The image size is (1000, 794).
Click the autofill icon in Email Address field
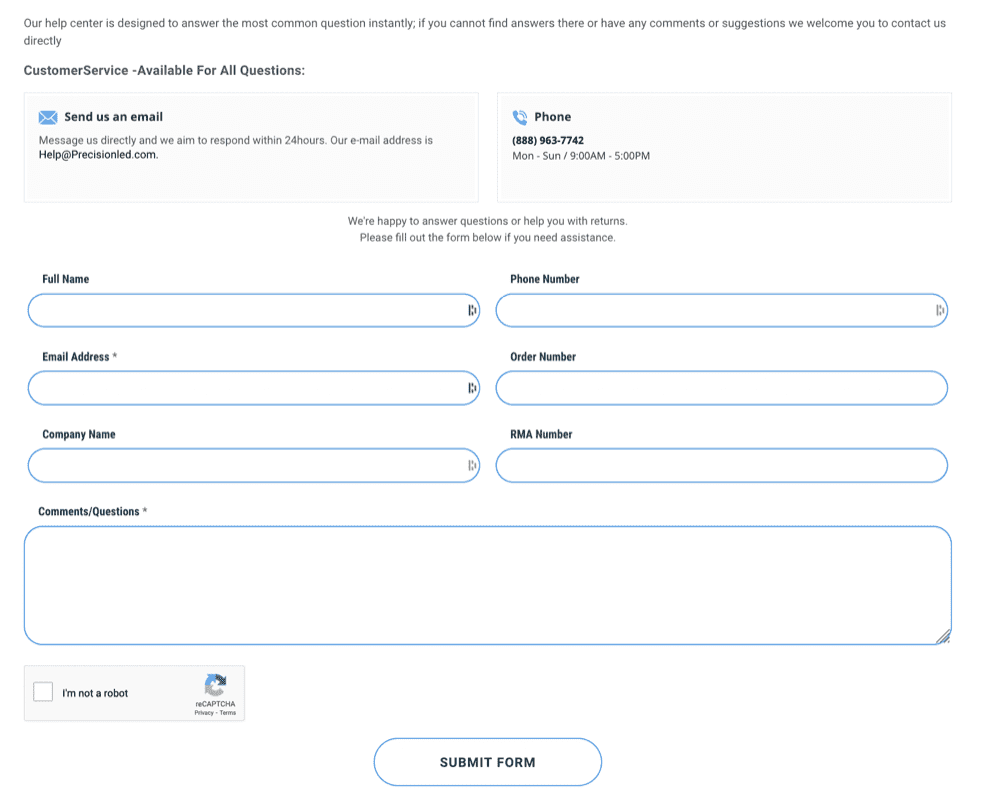[472, 388]
